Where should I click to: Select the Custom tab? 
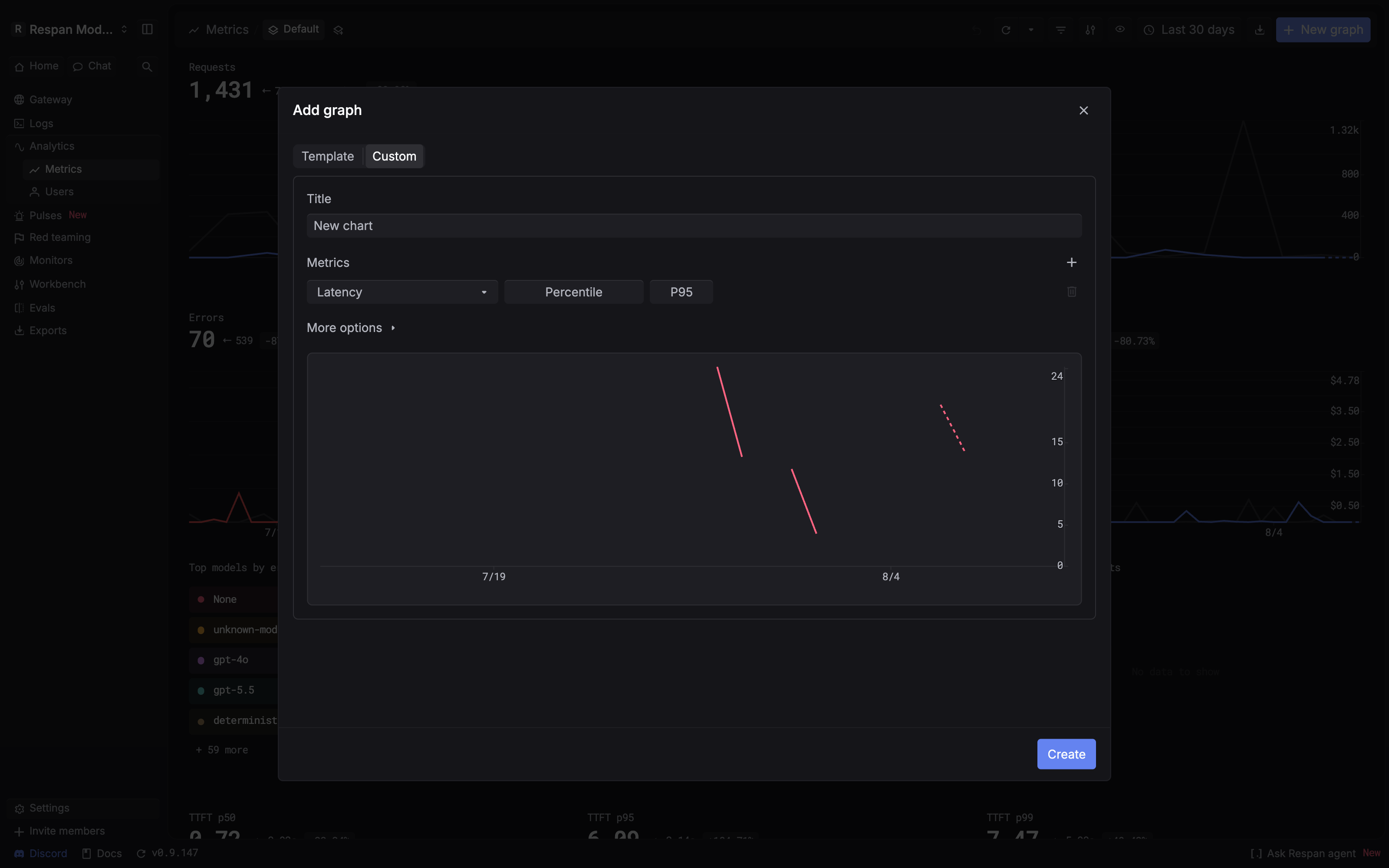tap(394, 156)
